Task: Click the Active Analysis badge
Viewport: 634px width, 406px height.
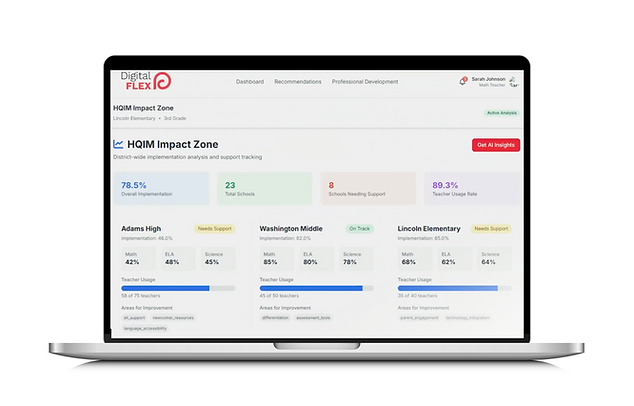Action: point(501,113)
